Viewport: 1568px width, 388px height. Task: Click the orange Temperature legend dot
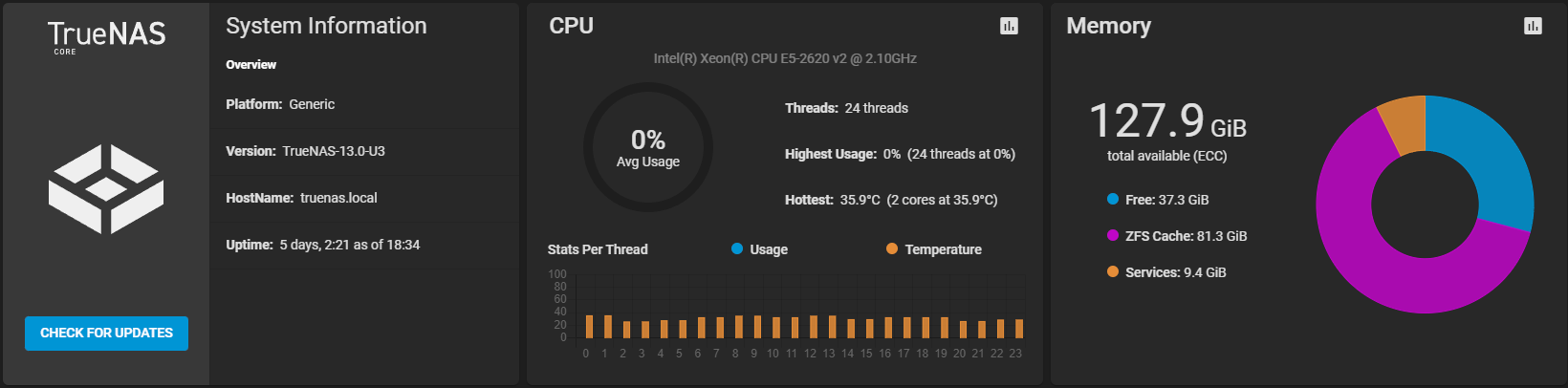tap(892, 248)
